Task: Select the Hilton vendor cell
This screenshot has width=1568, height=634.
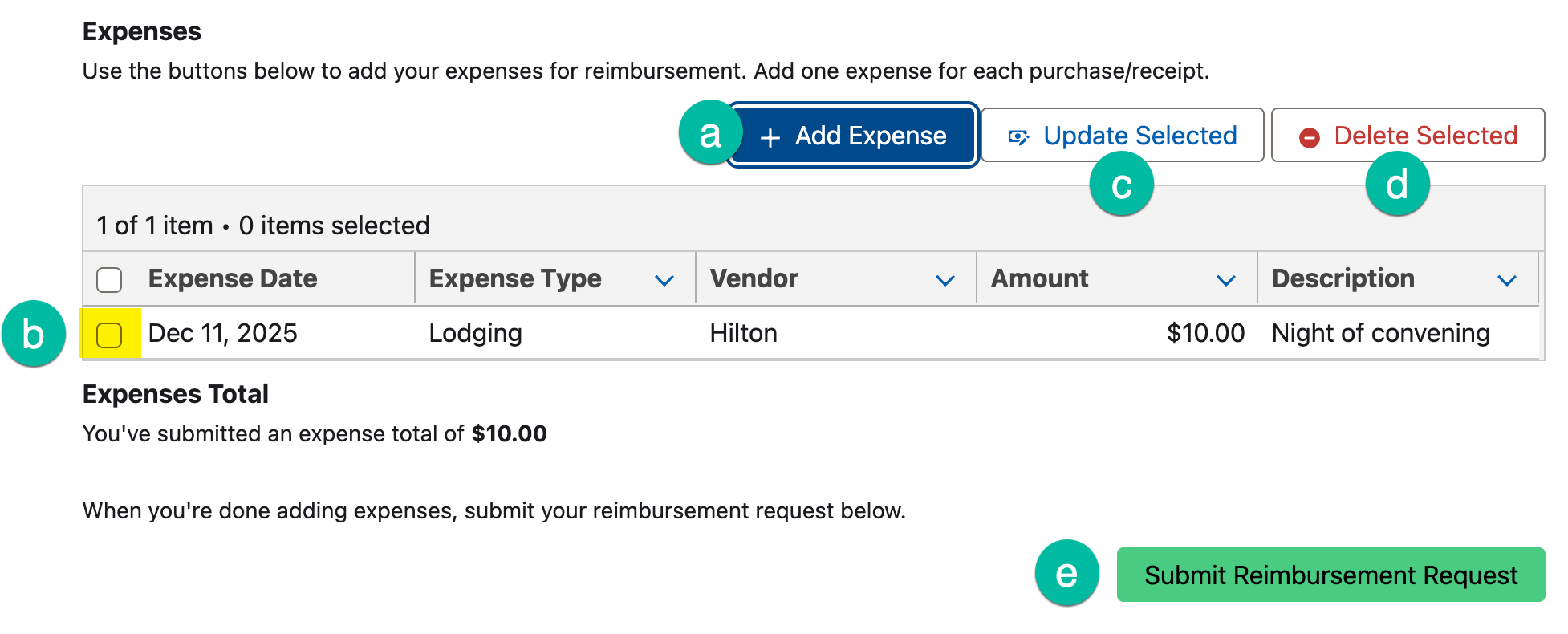Action: pos(743,333)
